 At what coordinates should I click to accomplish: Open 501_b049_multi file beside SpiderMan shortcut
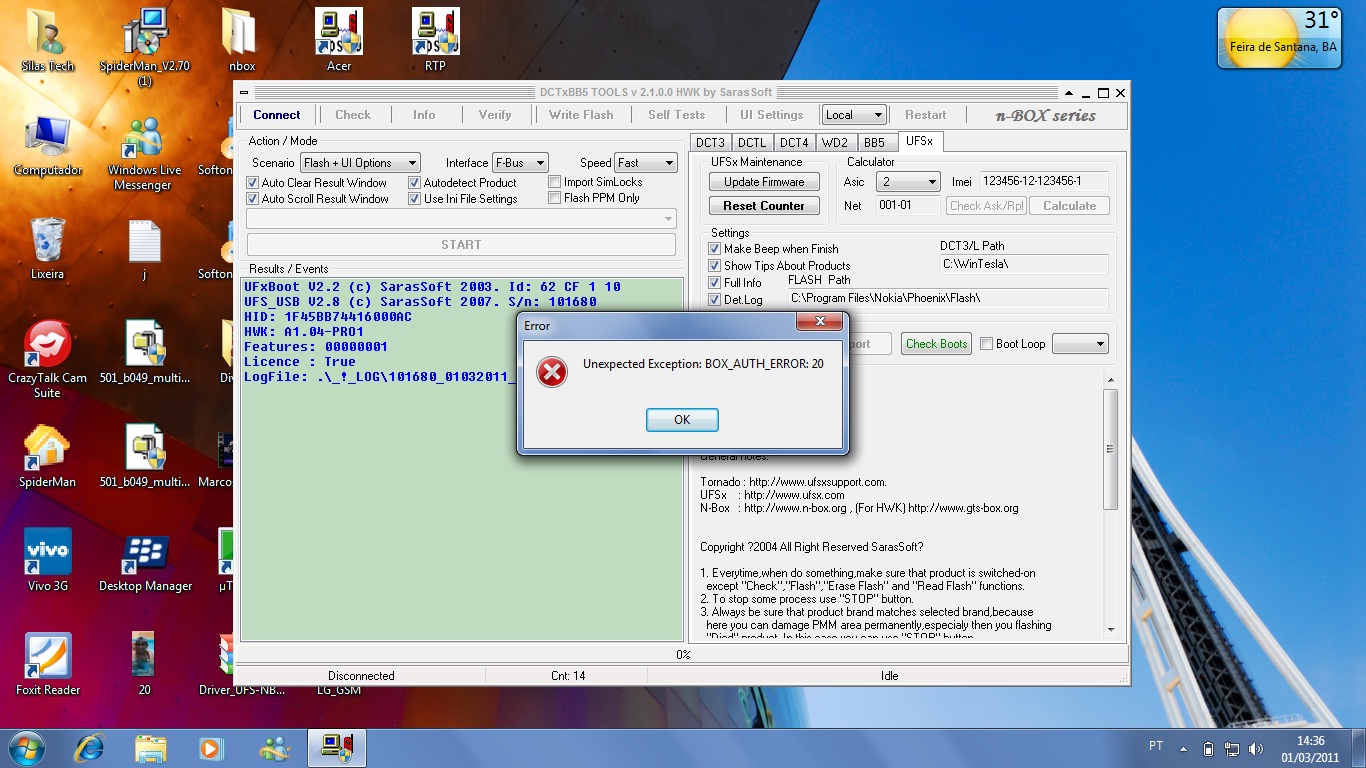tap(145, 456)
